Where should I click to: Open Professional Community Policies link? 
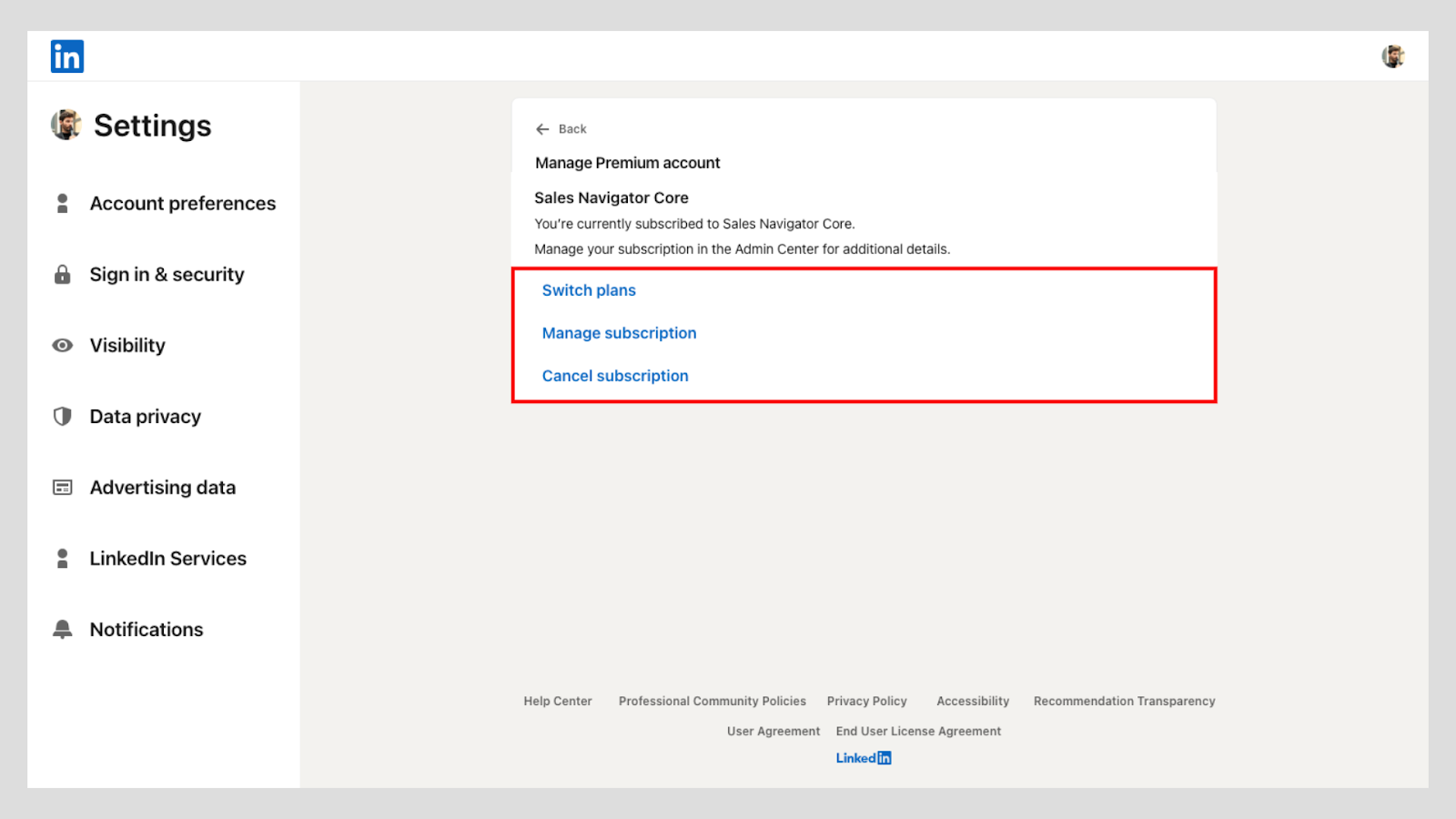point(713,702)
